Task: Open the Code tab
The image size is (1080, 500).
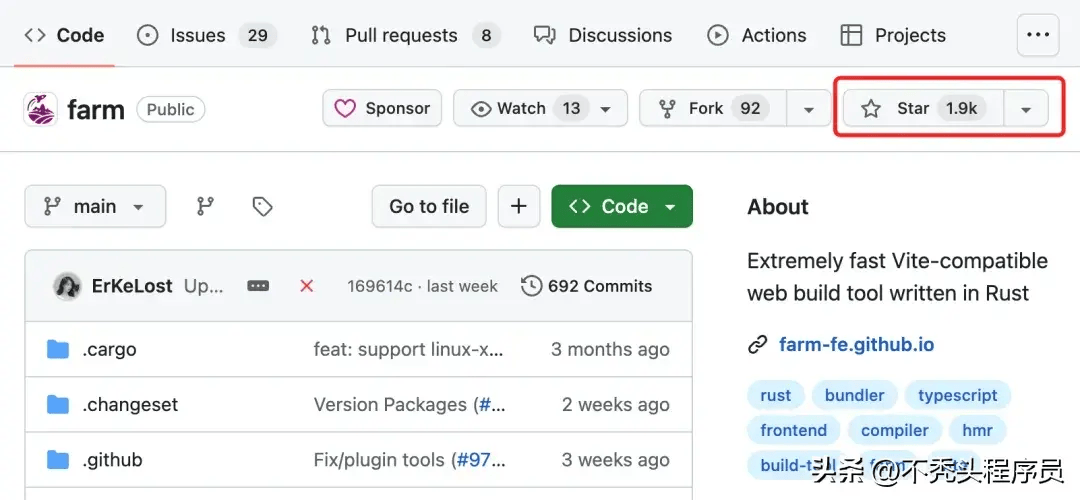Action: (x=64, y=35)
